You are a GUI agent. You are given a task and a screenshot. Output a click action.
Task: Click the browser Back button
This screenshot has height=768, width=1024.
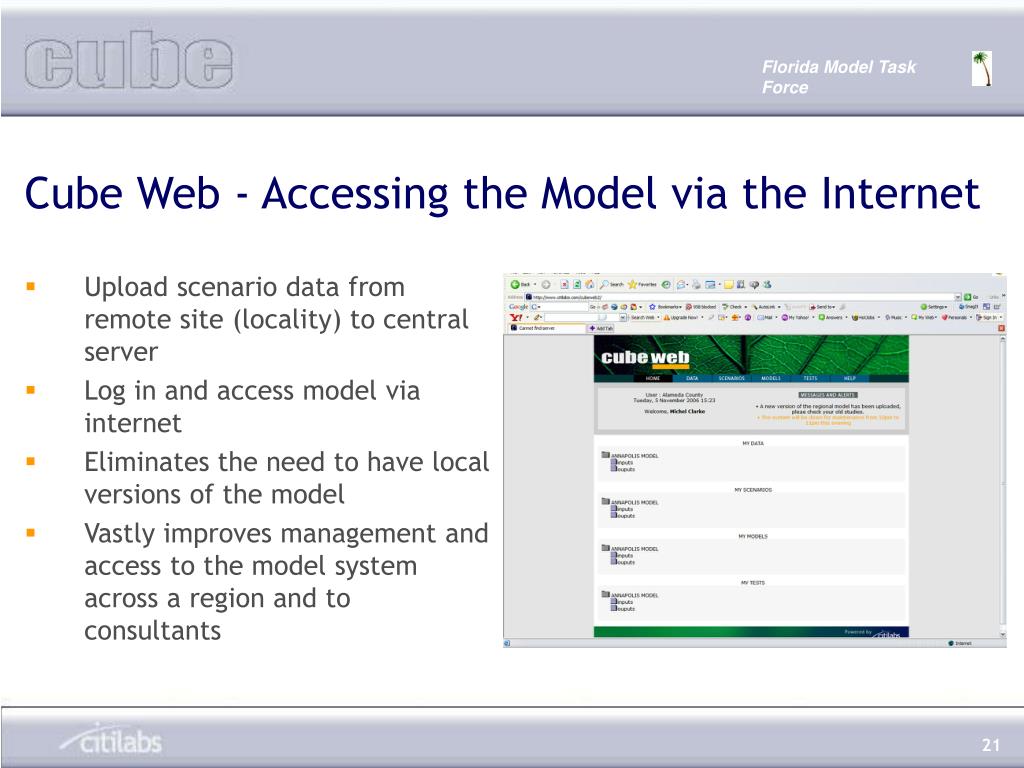pyautogui.click(x=520, y=285)
